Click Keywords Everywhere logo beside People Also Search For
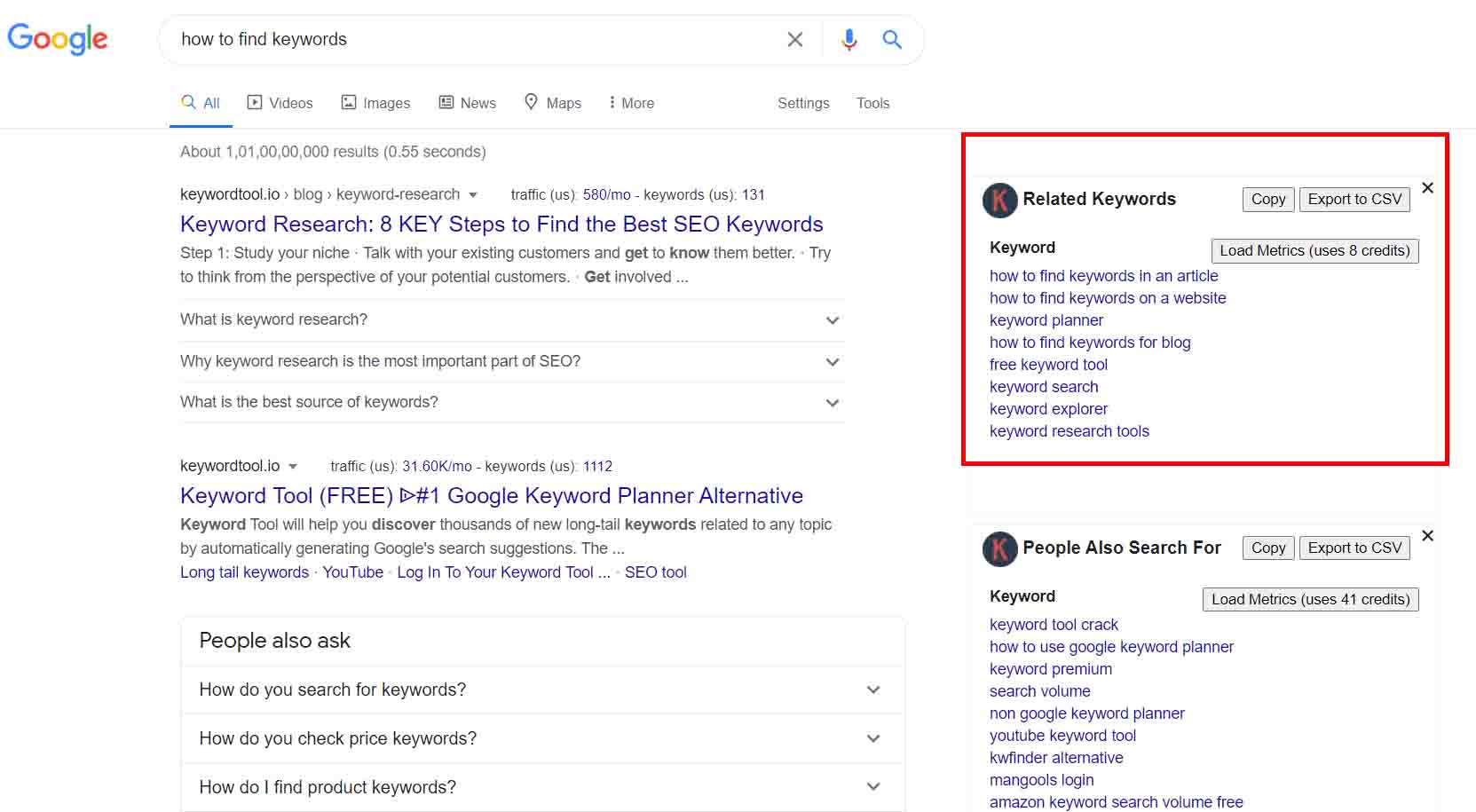Image resolution: width=1476 pixels, height=812 pixels. click(x=999, y=548)
